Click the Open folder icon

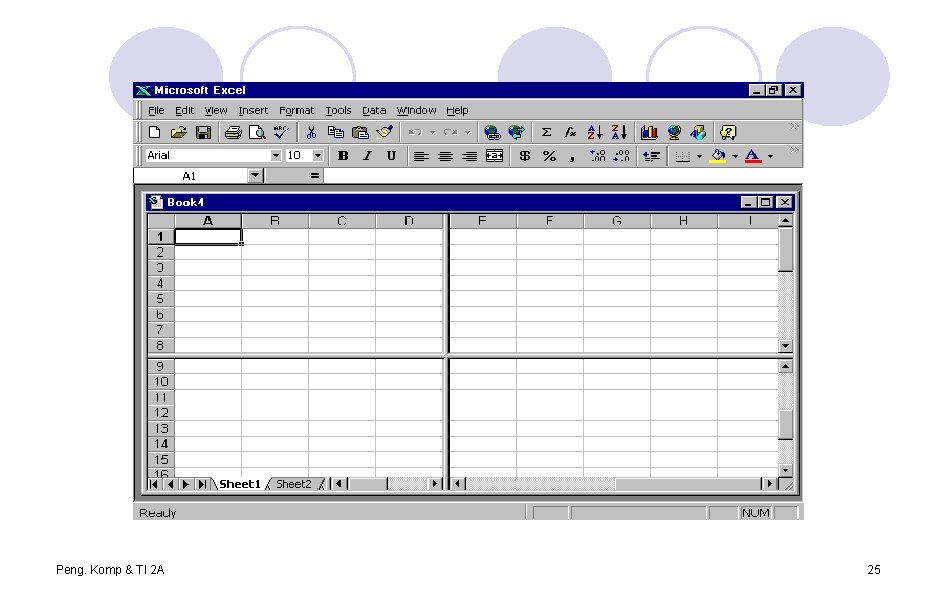point(178,132)
